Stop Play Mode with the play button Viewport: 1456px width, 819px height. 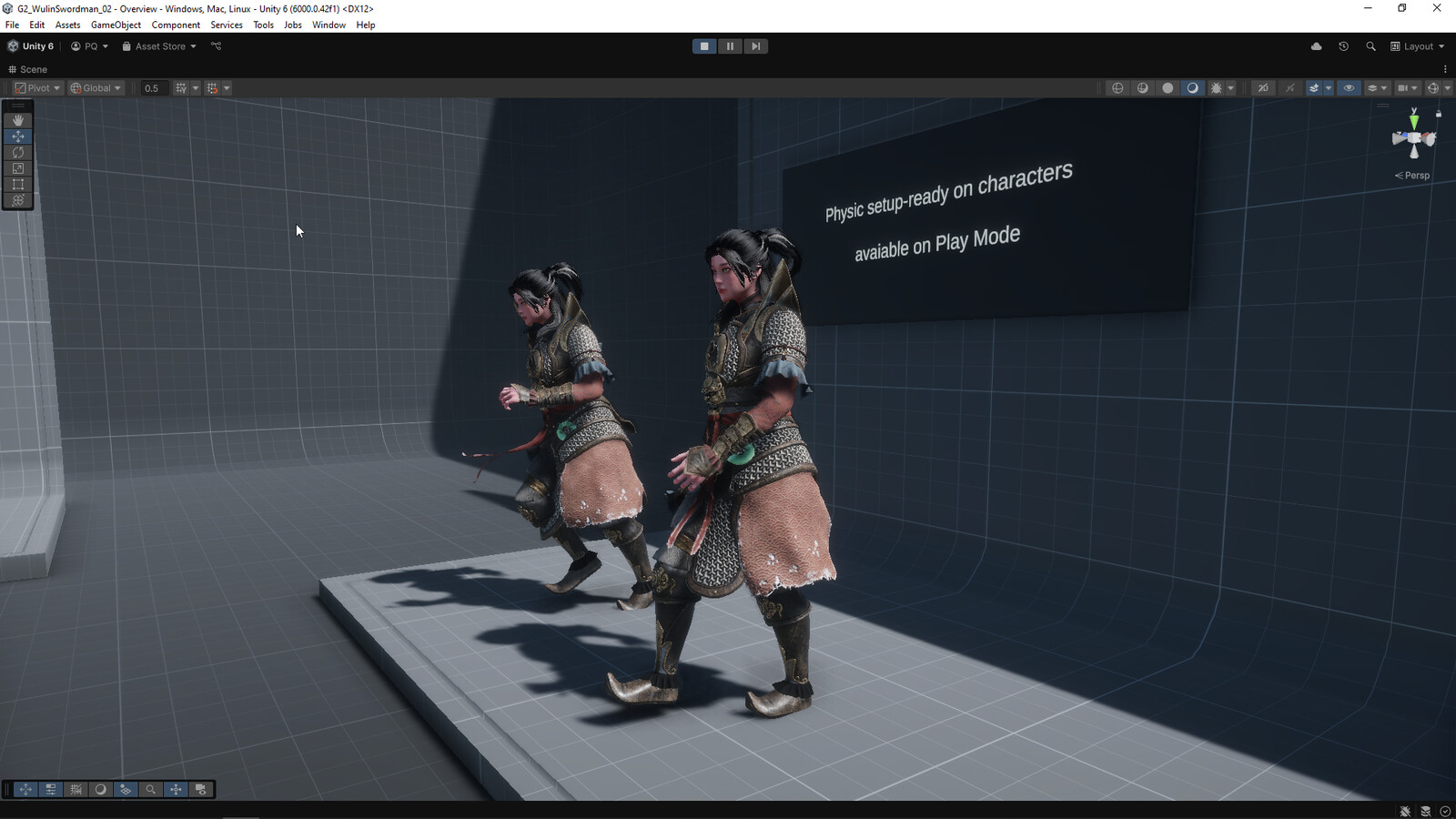tap(704, 46)
